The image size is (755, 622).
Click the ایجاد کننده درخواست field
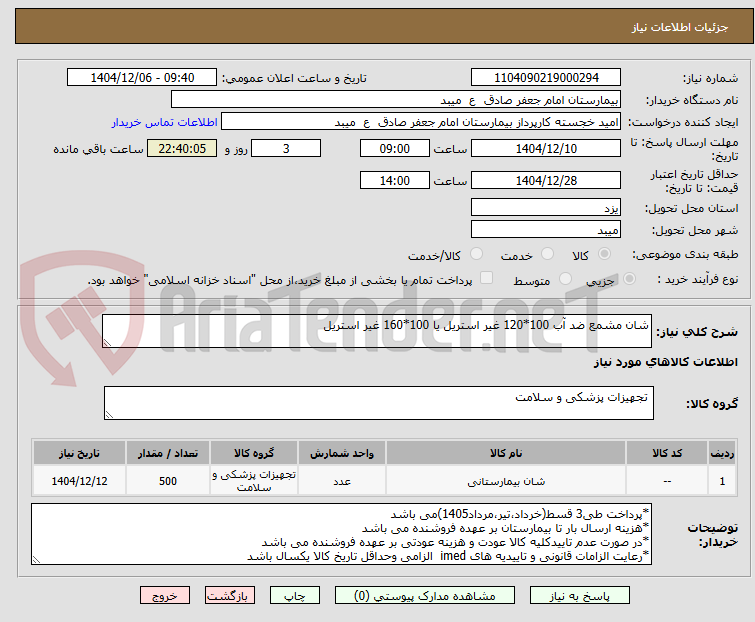click(421, 122)
